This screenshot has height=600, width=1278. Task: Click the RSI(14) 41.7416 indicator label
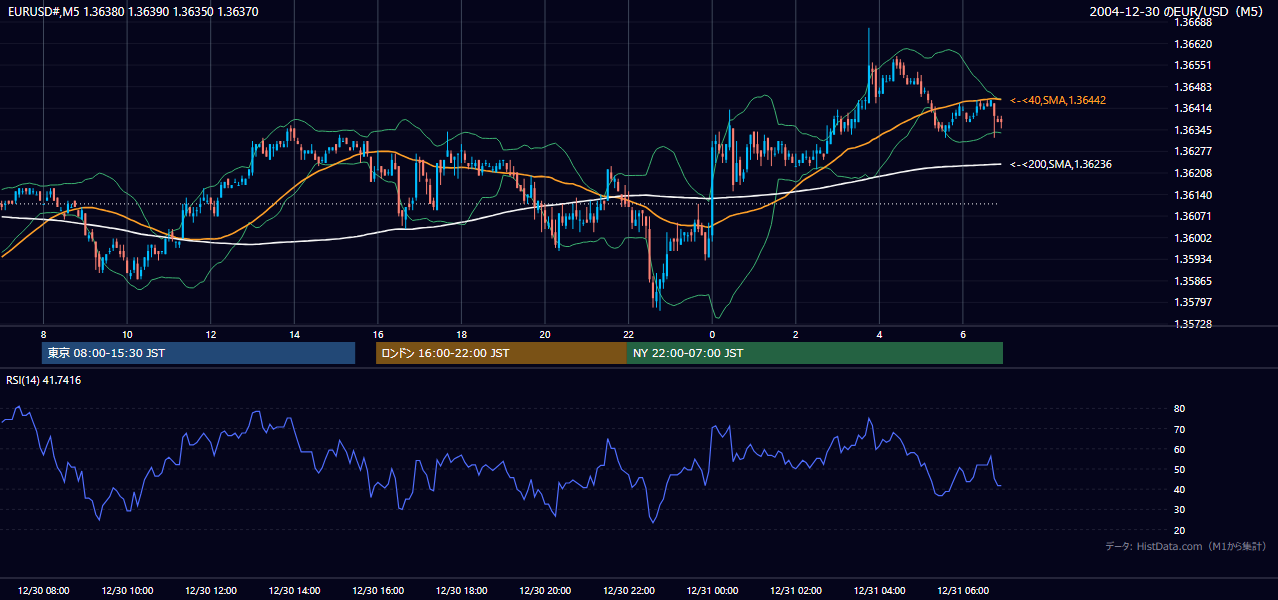click(44, 380)
